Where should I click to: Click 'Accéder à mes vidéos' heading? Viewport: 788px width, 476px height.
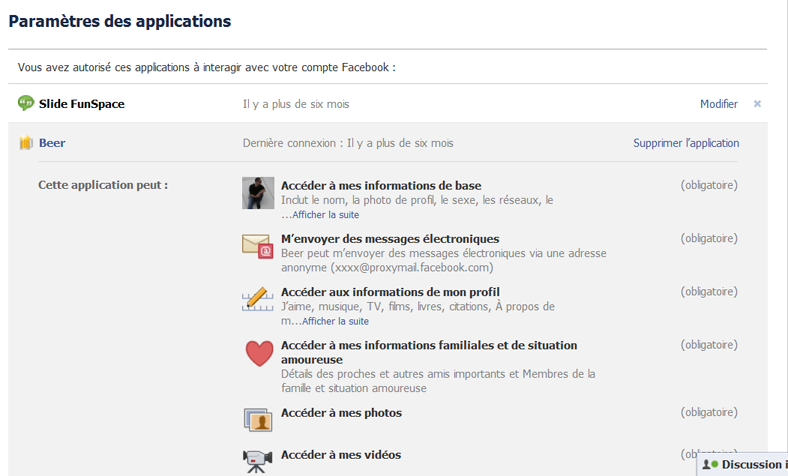(341, 455)
